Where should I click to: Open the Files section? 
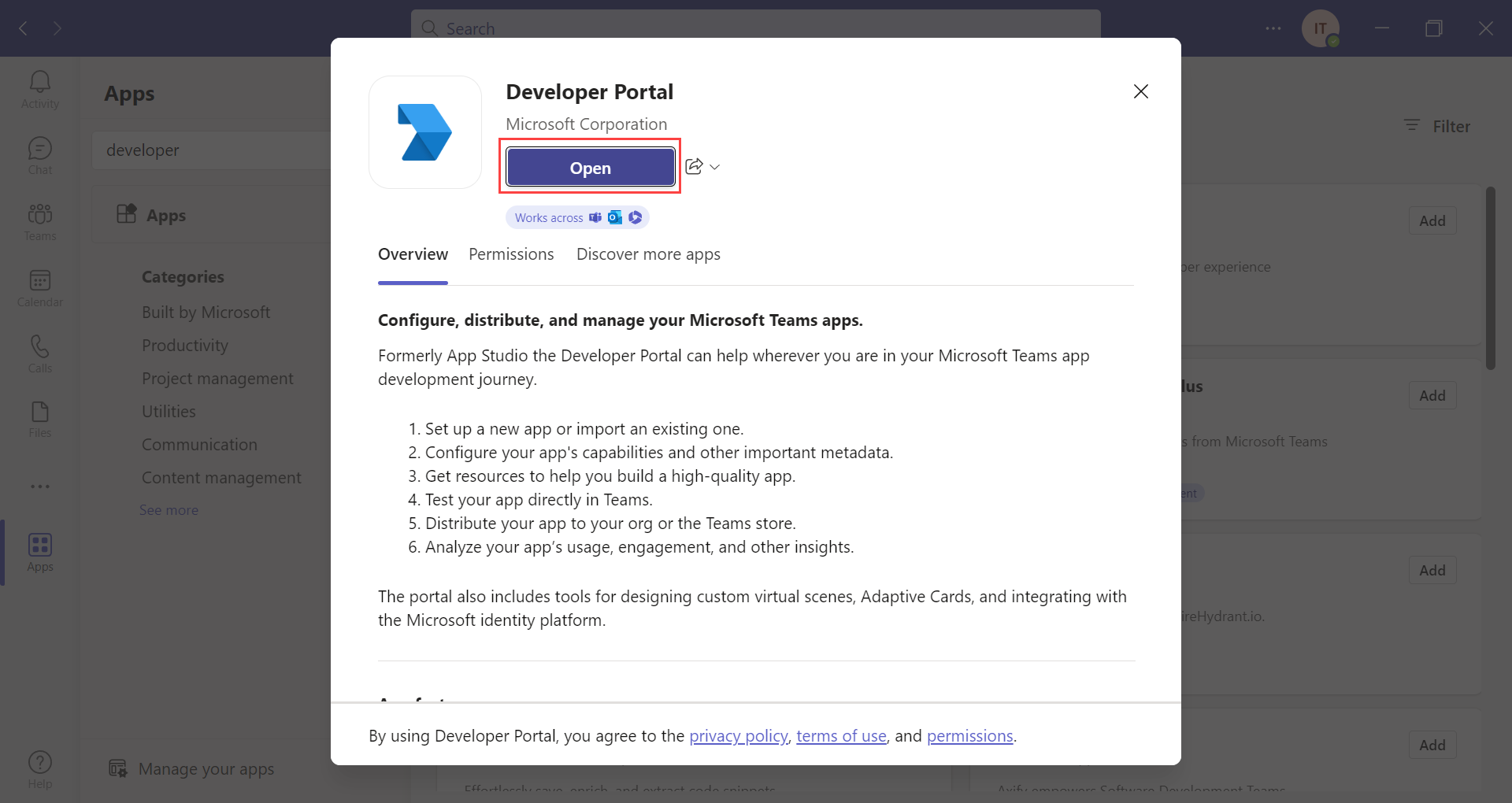[39, 419]
